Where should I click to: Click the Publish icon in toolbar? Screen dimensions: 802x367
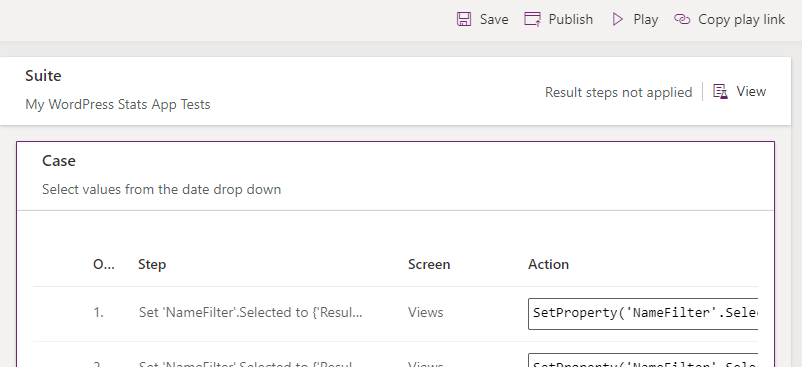tap(532, 19)
